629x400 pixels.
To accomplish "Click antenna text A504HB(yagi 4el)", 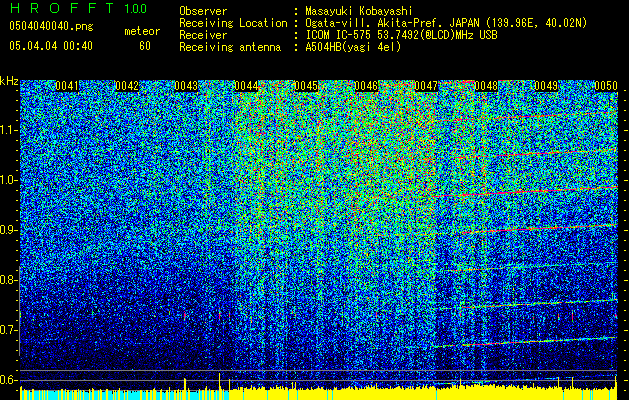I will click(x=353, y=47).
